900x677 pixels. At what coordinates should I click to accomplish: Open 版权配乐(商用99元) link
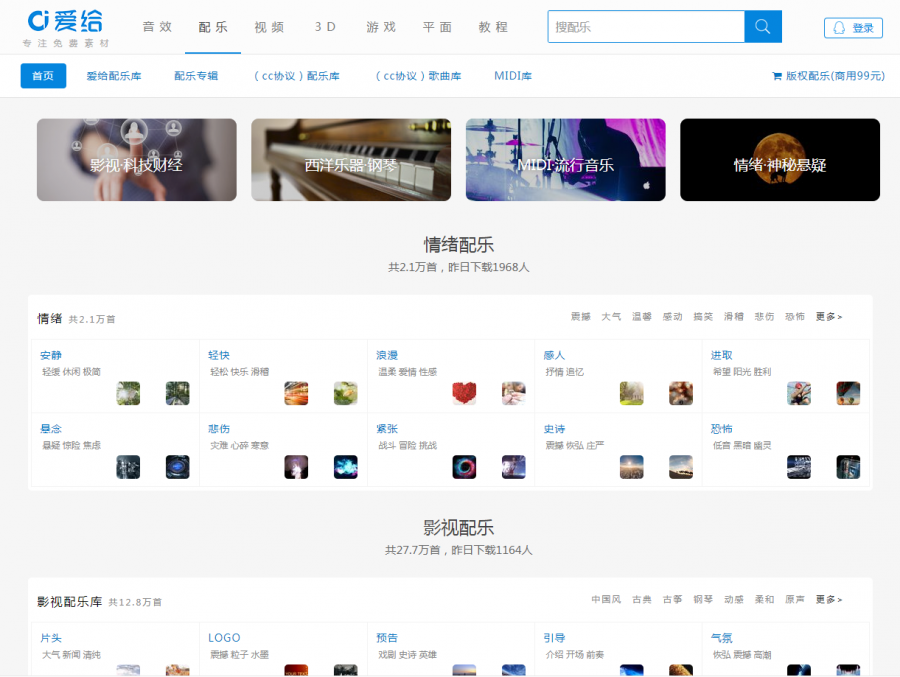click(829, 76)
